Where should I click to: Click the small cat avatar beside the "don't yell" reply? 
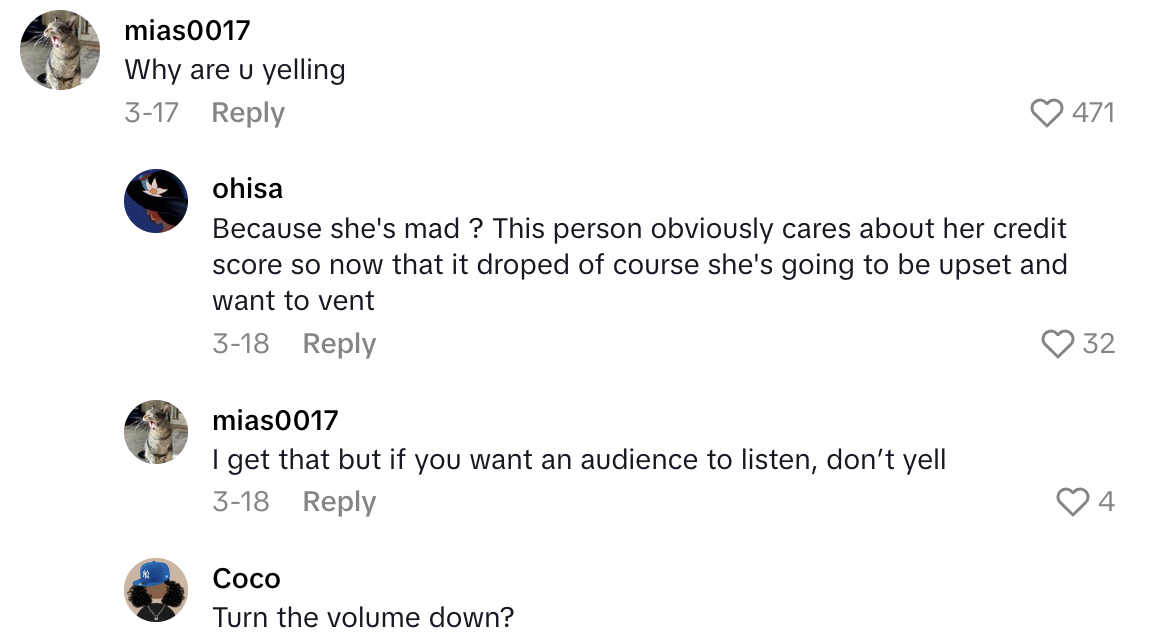156,432
